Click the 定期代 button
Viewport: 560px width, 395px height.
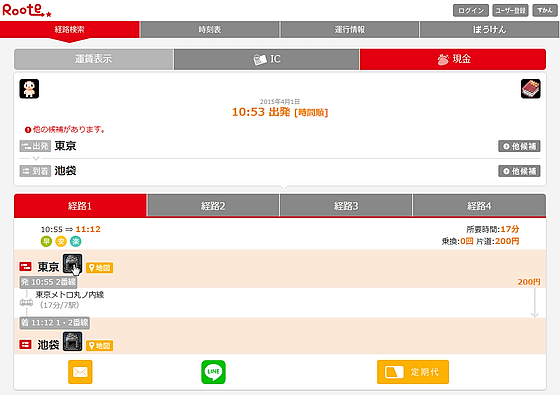coord(413,372)
